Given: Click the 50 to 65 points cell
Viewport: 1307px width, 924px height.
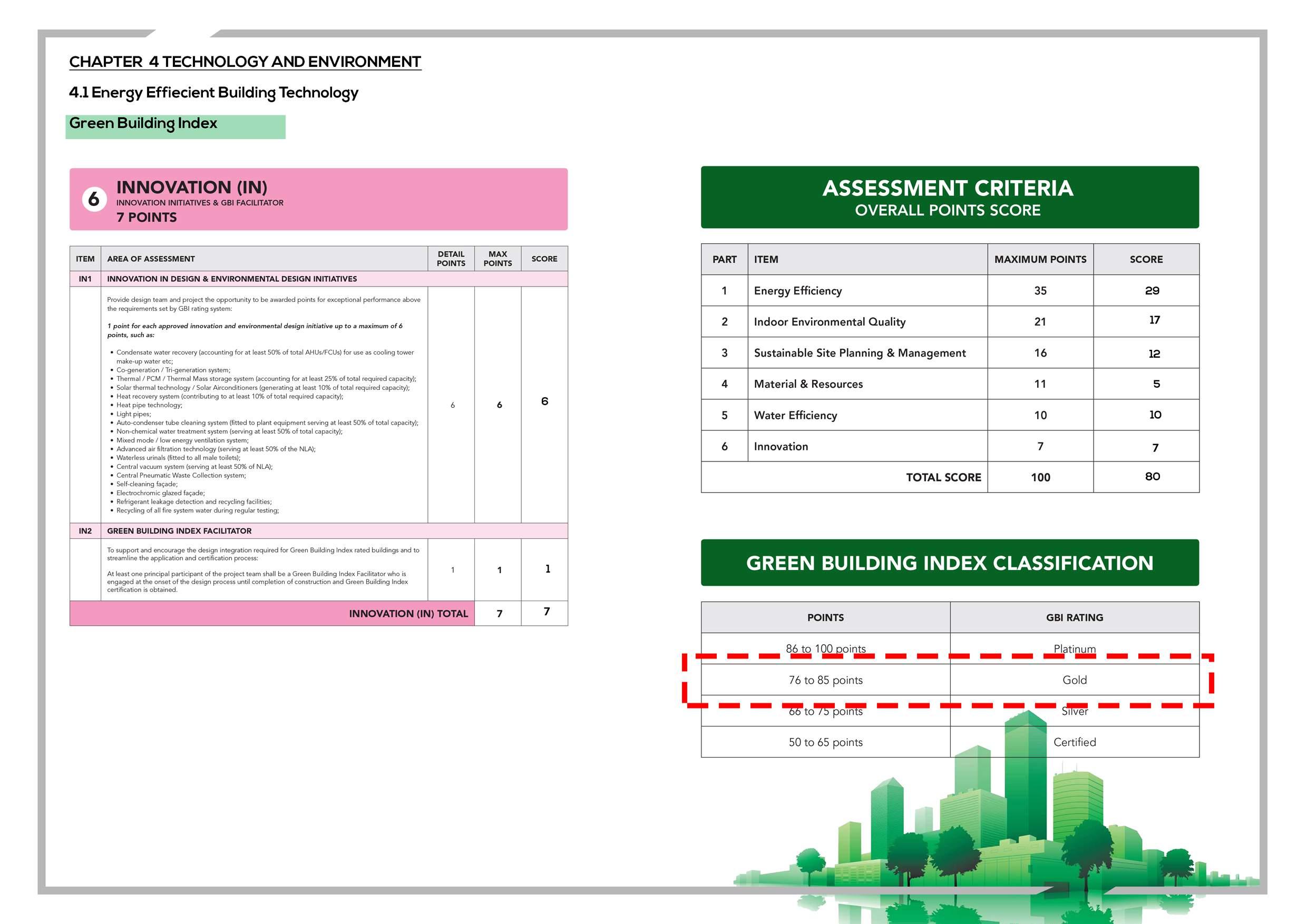Looking at the screenshot, I should [825, 742].
